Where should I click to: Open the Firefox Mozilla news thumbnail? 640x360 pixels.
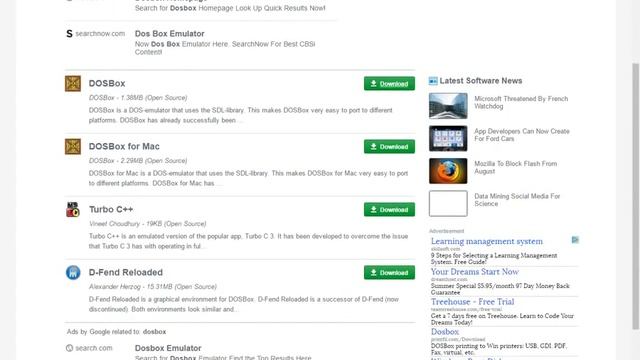[448, 171]
